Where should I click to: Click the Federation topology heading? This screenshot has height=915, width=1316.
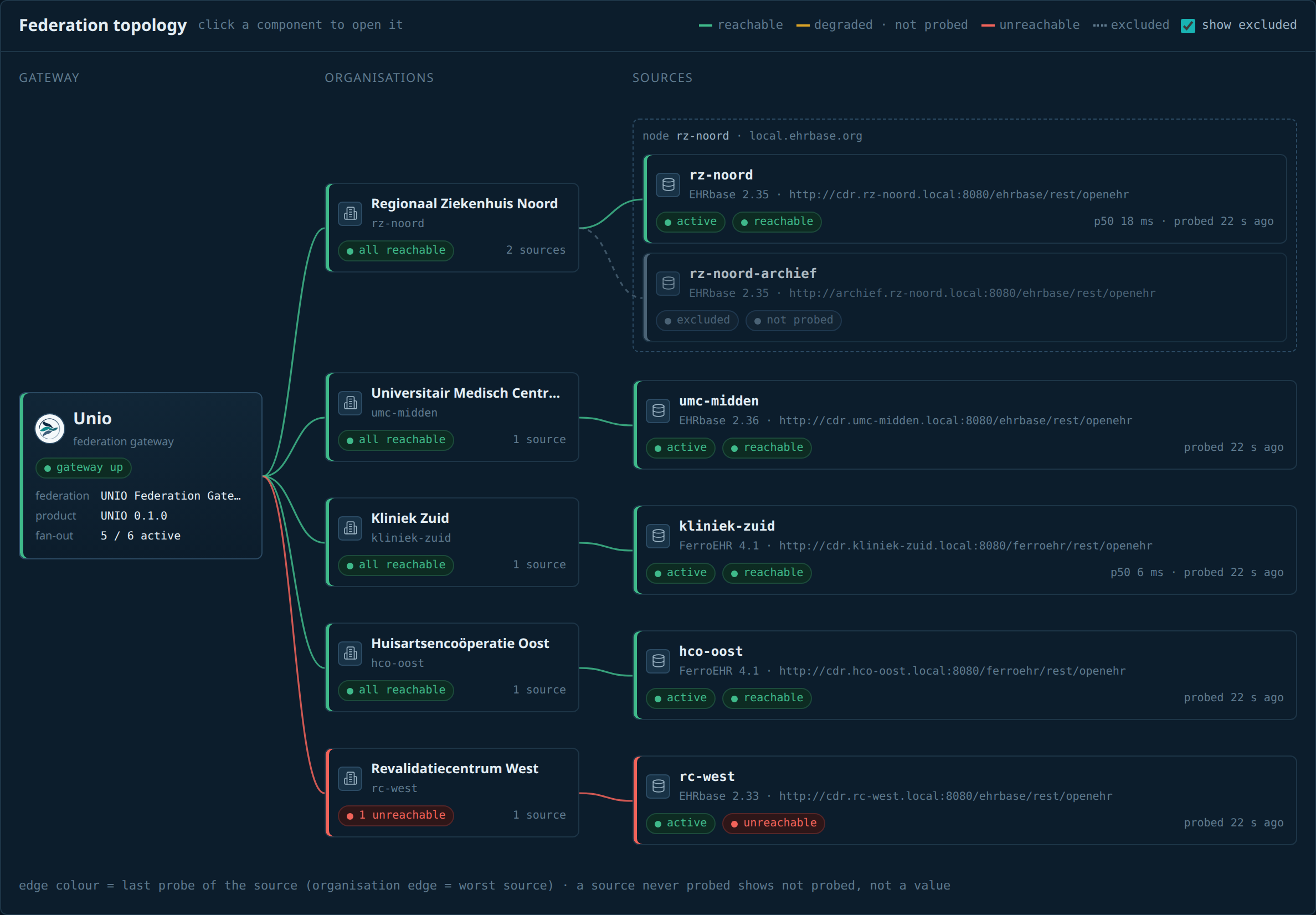103,25
